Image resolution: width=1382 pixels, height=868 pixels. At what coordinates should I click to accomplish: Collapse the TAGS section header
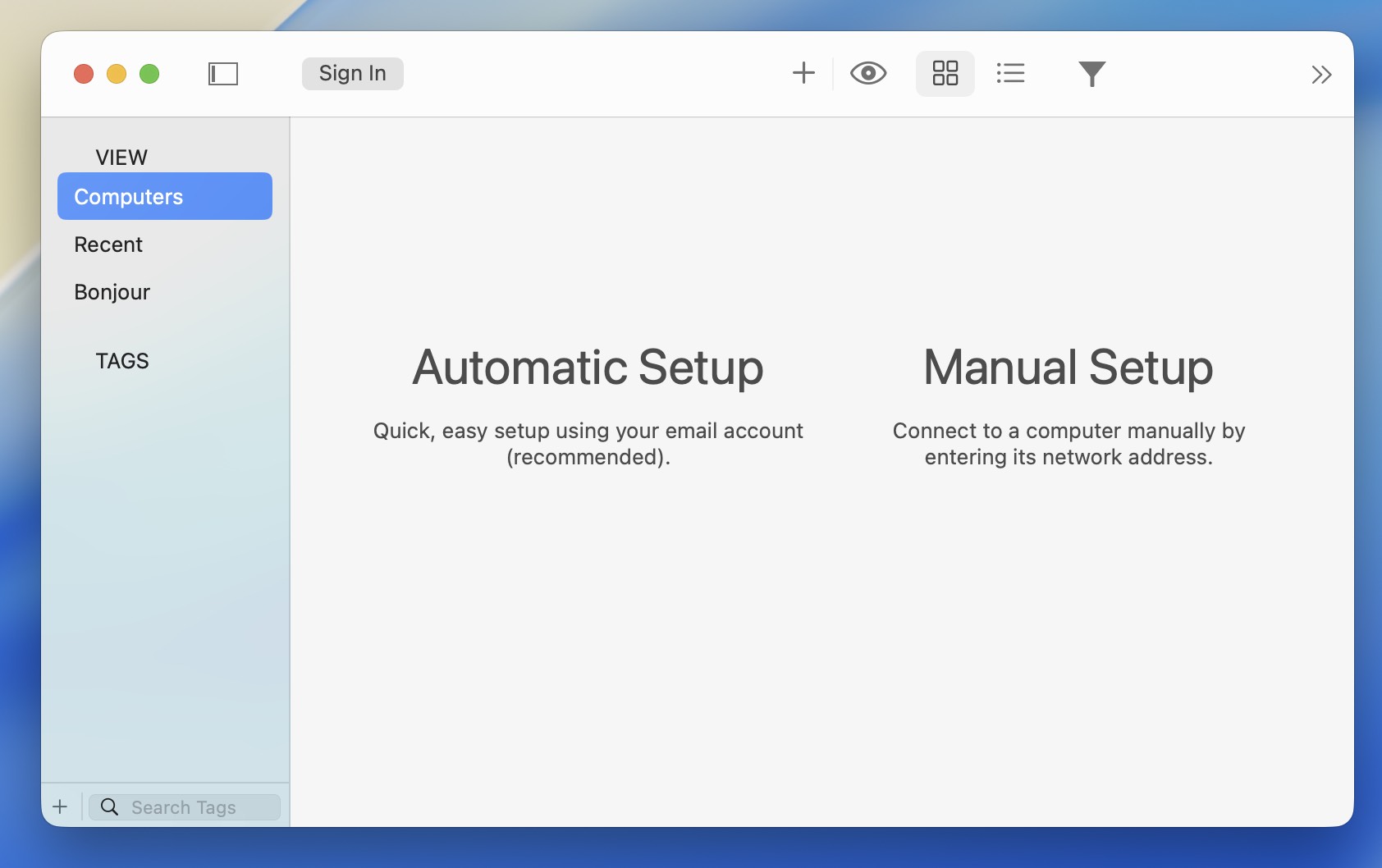coord(122,361)
